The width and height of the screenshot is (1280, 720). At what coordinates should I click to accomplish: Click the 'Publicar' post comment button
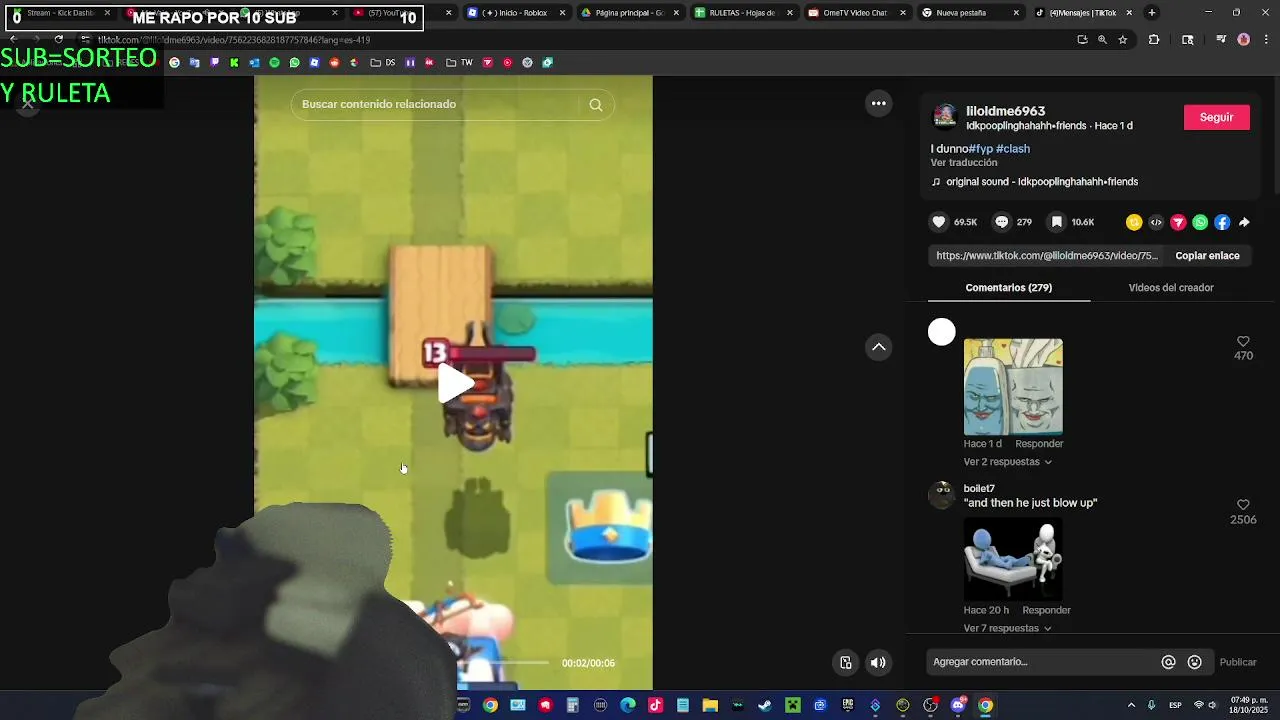click(x=1238, y=662)
